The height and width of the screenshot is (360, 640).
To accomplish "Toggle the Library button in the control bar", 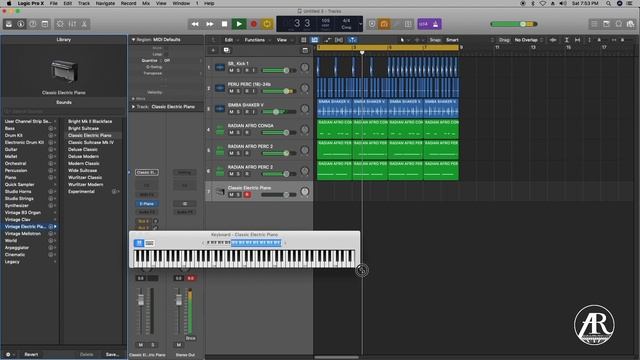I will click(x=9, y=24).
